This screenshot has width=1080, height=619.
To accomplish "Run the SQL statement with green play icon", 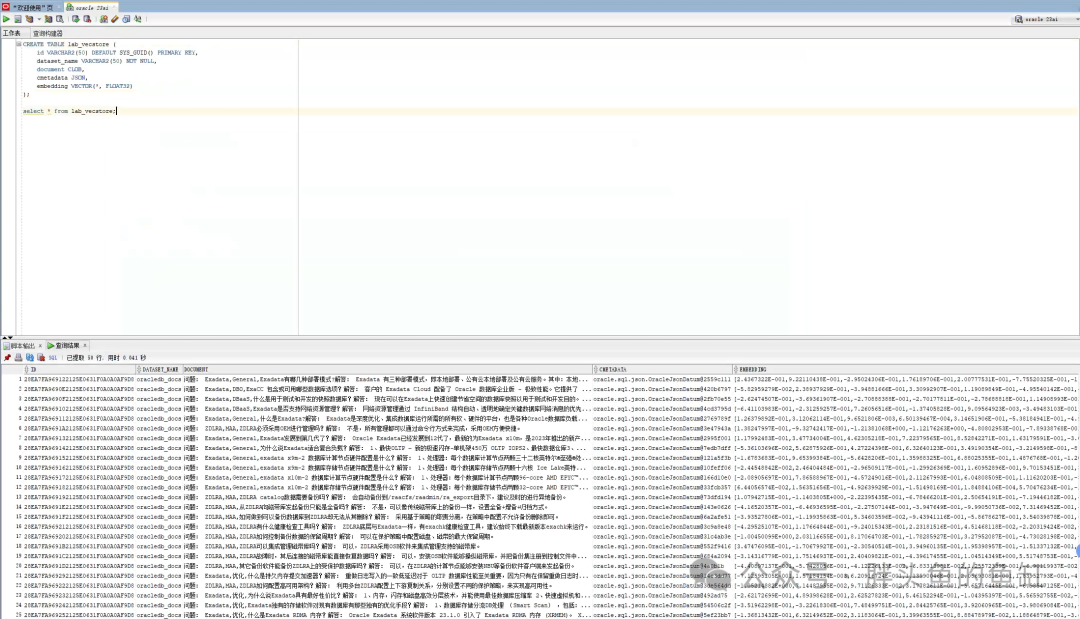I will (6, 19).
